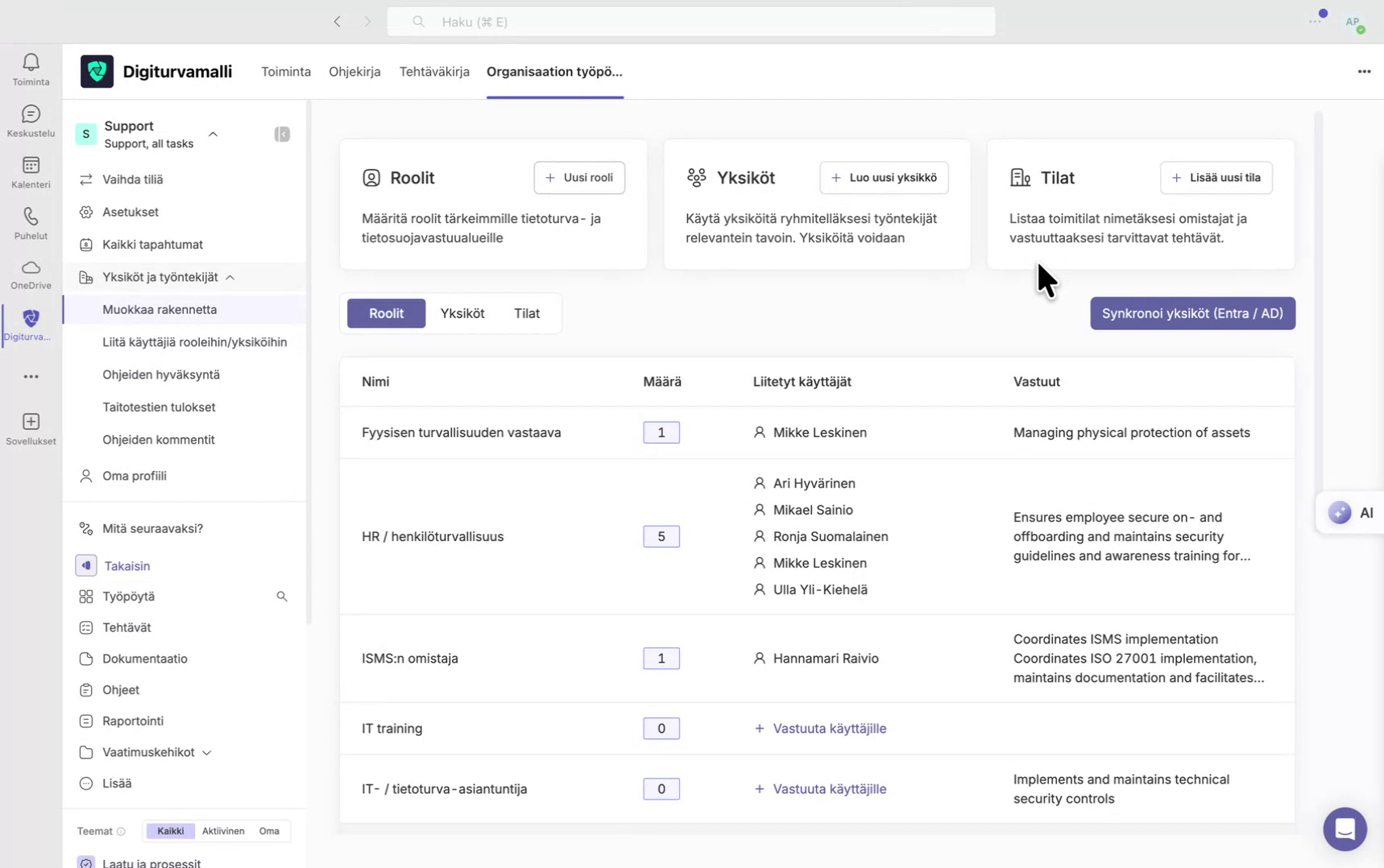Select the Aktiivinen theme filter

(x=223, y=830)
